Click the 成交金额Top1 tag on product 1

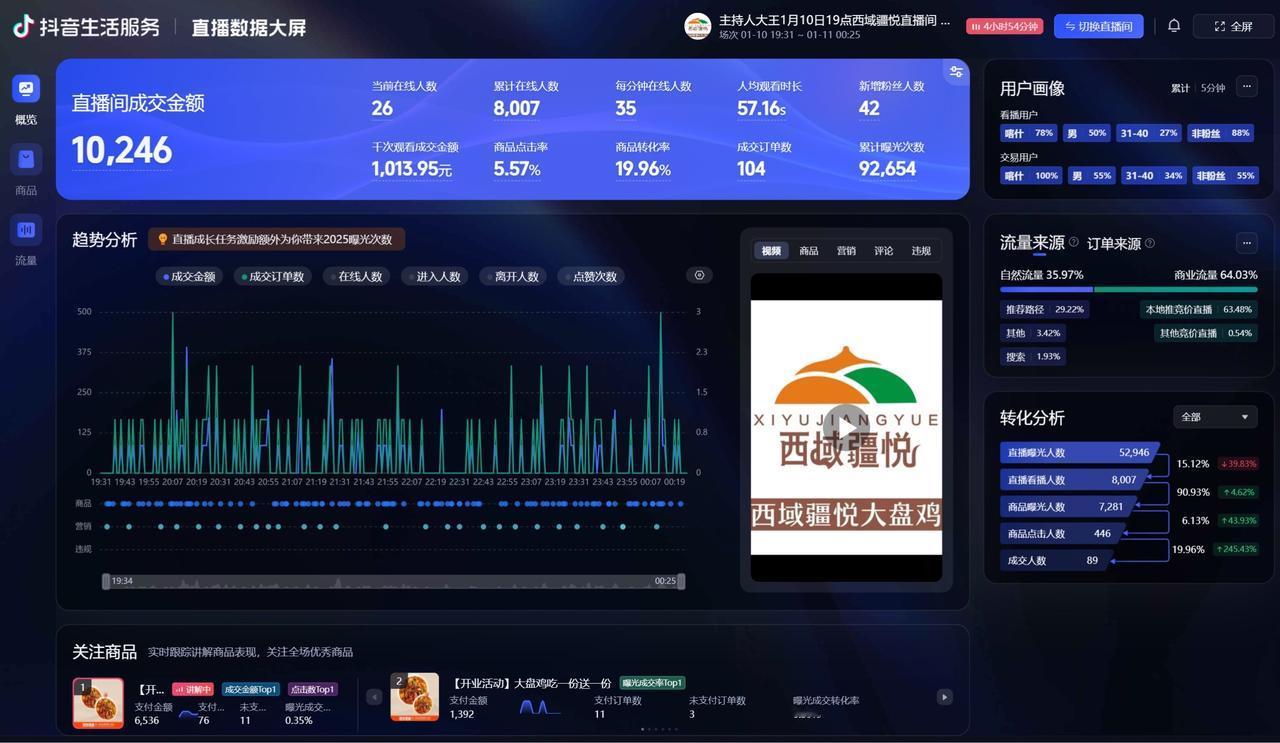(250, 689)
